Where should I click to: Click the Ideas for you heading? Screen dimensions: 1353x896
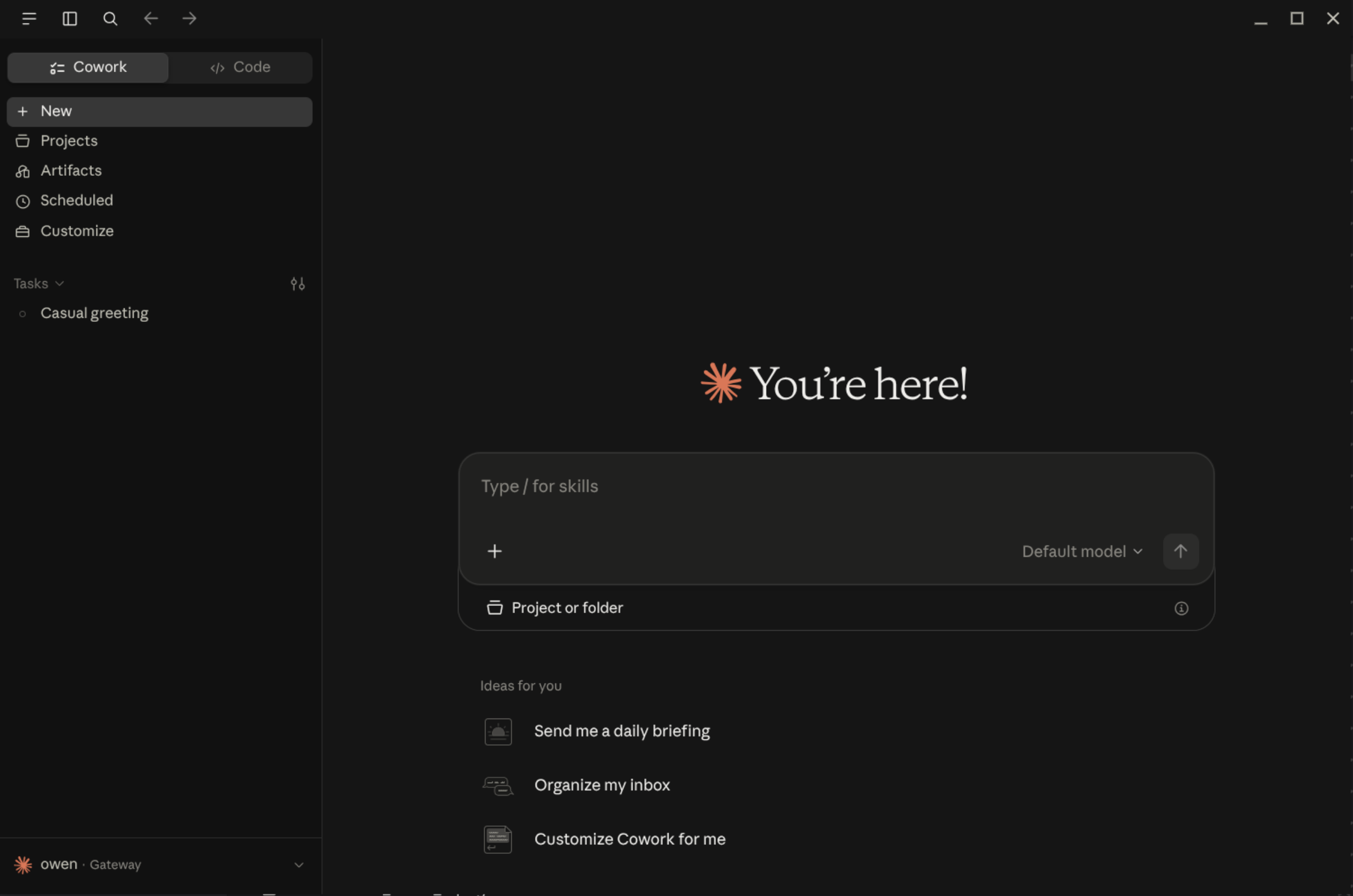coord(521,686)
